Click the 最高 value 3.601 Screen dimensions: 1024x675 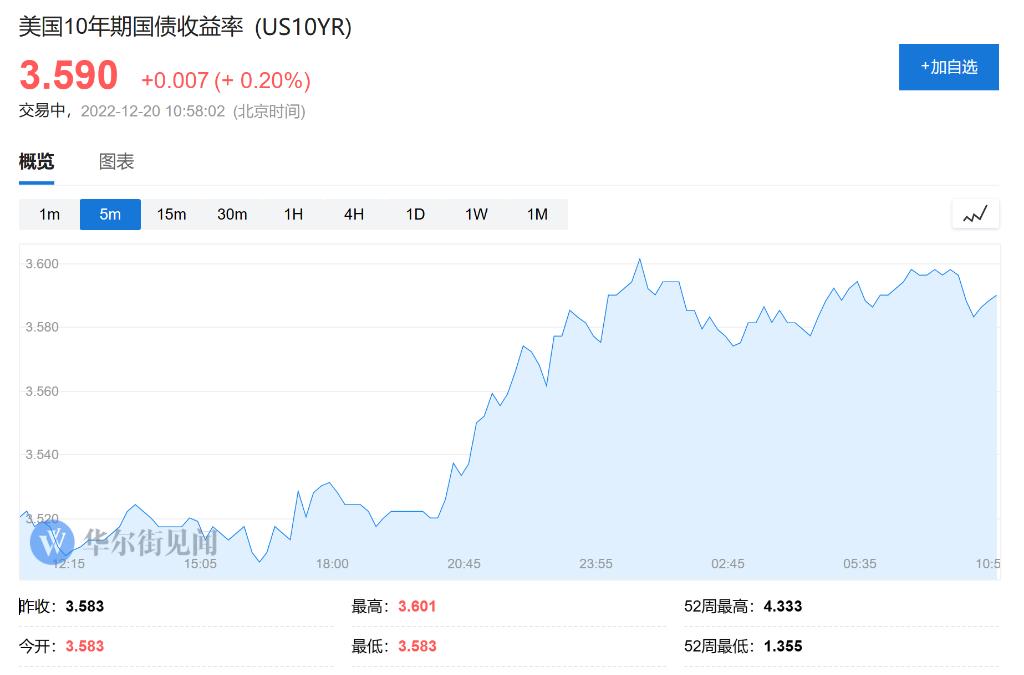click(x=417, y=606)
